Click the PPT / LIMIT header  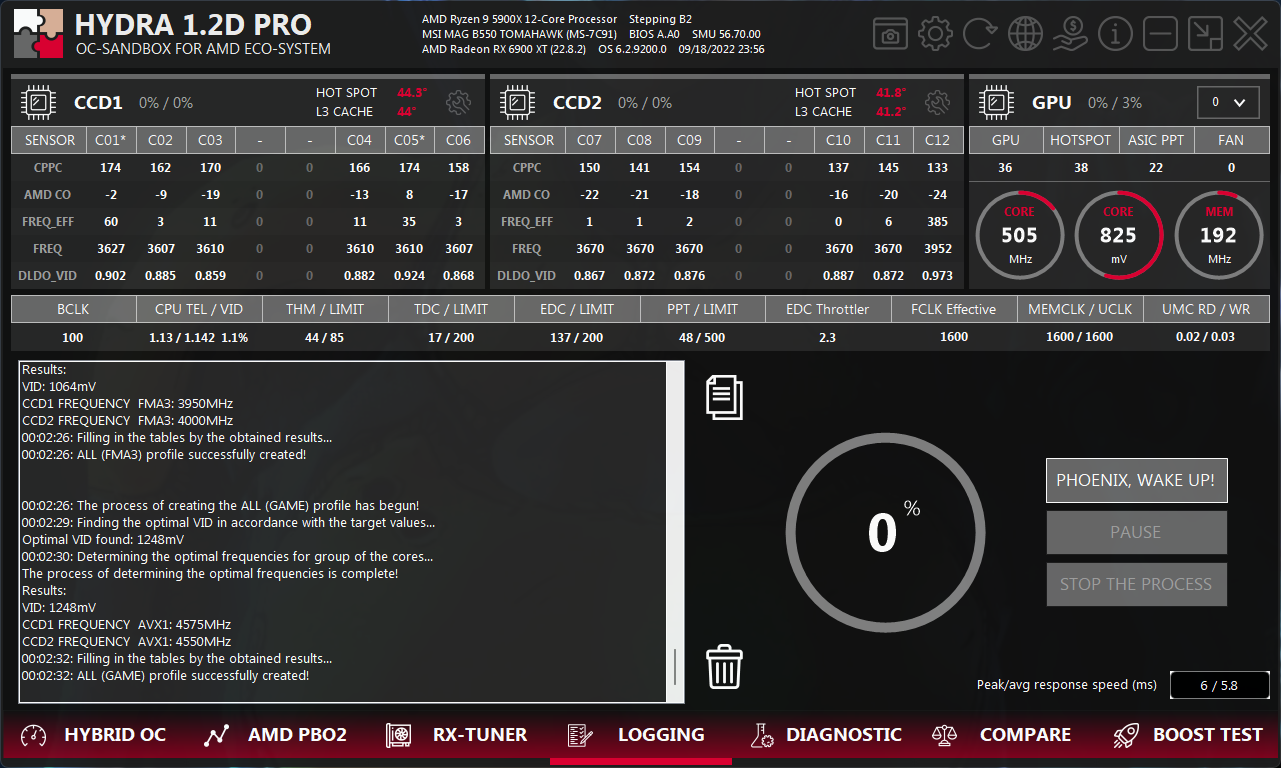pos(702,309)
